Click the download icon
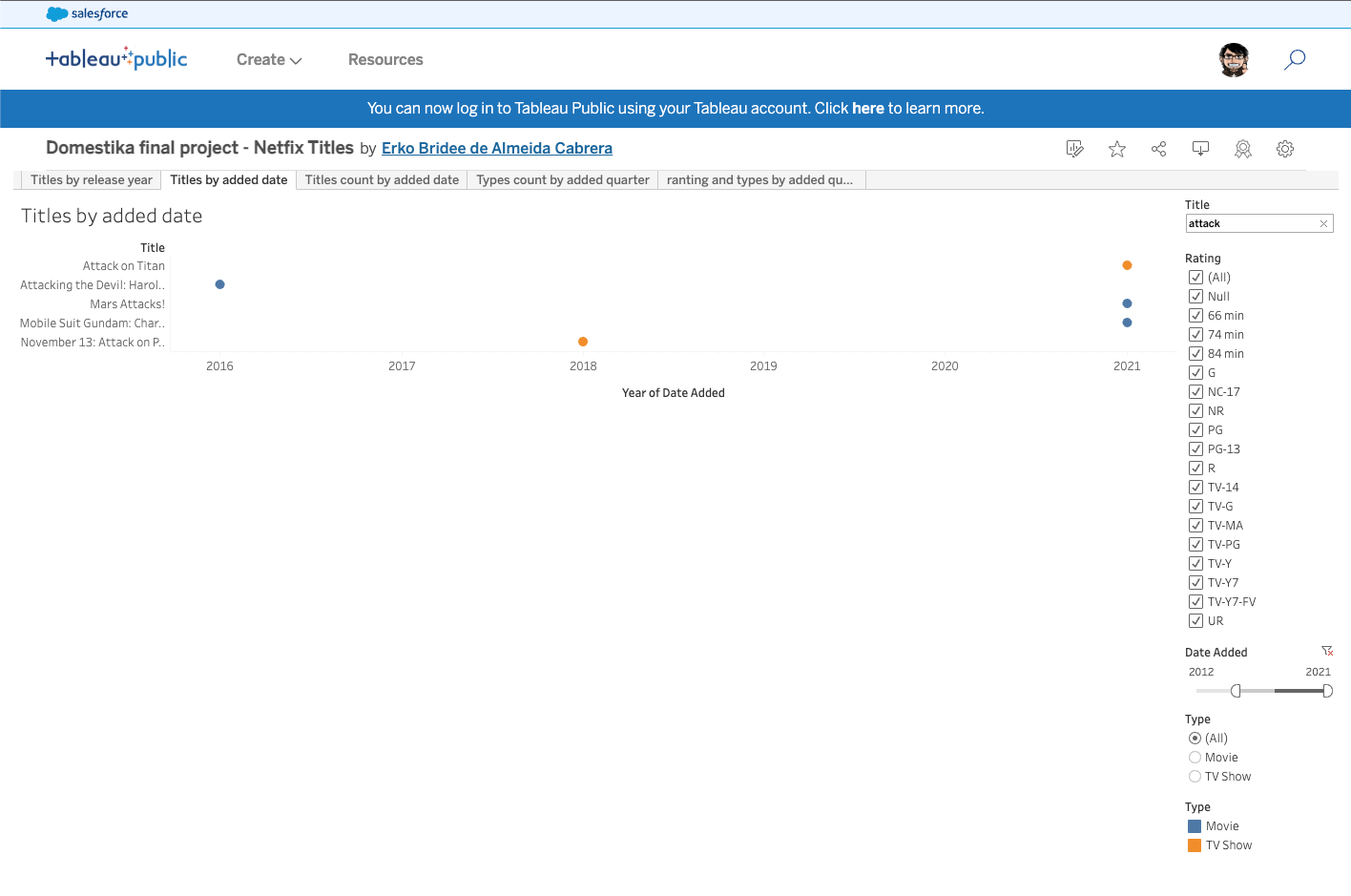The height and width of the screenshot is (896, 1351). [1200, 149]
